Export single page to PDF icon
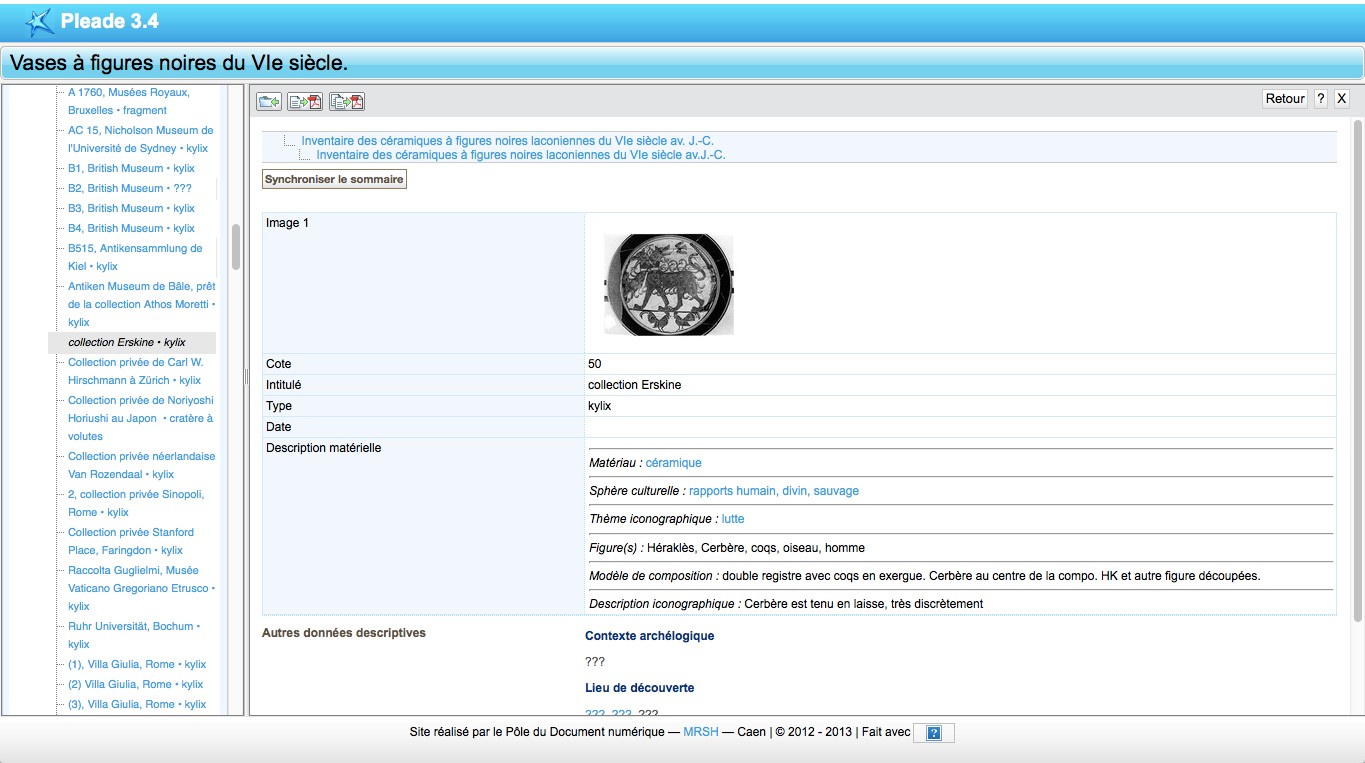The image size is (1365, 763). click(x=304, y=101)
